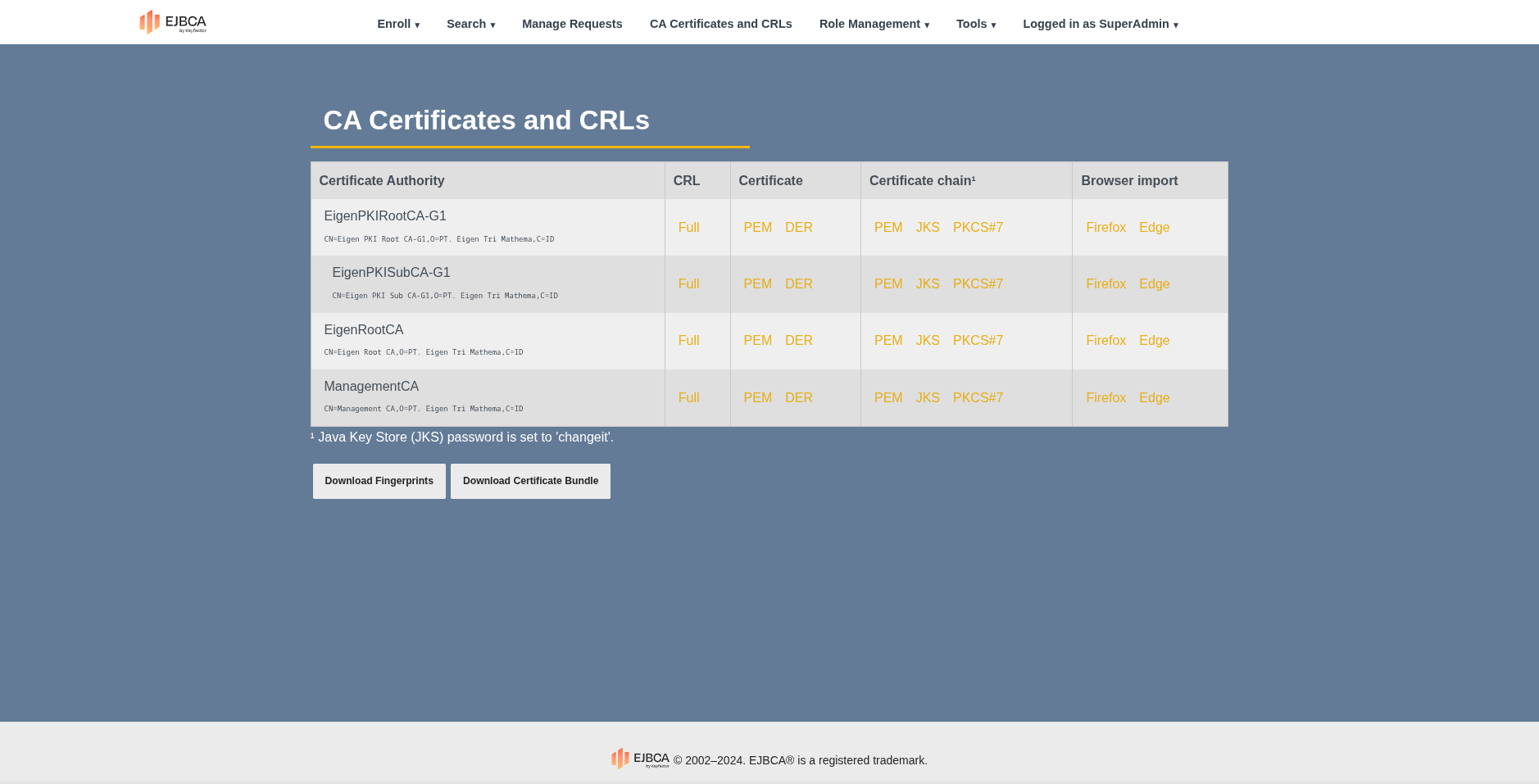
Task: Get DER certificate of EigenPKIRootCA-G1
Action: 799,228
